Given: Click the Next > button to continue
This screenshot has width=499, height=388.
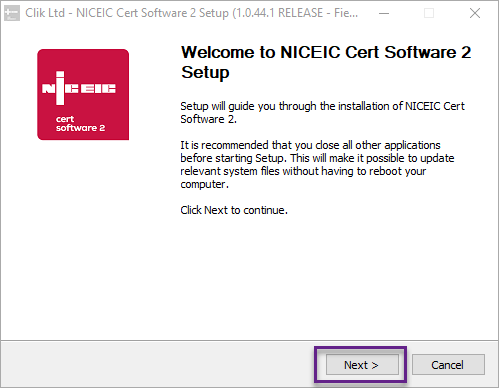Looking at the screenshot, I should [x=362, y=365].
